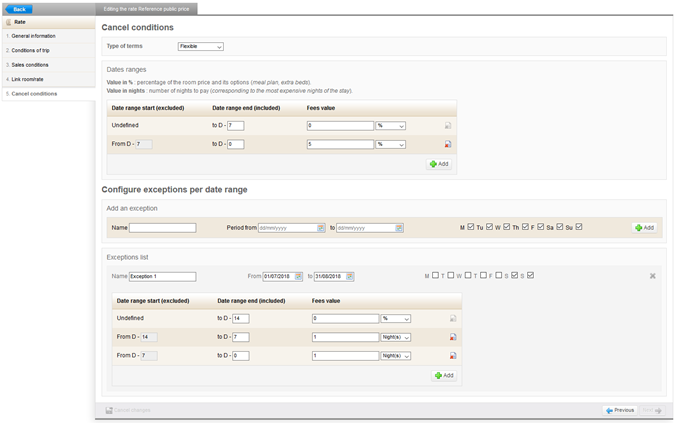Viewport: 677px width, 423px height.
Task: Uncheck Sunday in Add an exception
Action: pyautogui.click(x=579, y=227)
